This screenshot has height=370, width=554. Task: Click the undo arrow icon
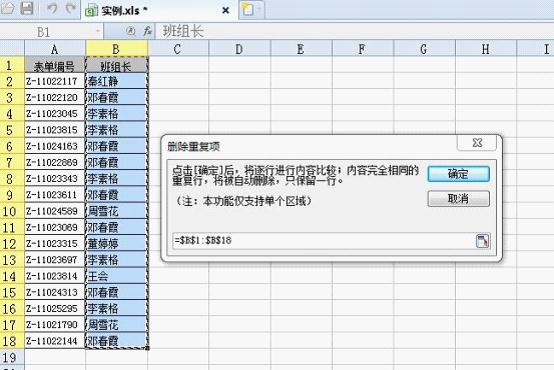[52, 8]
